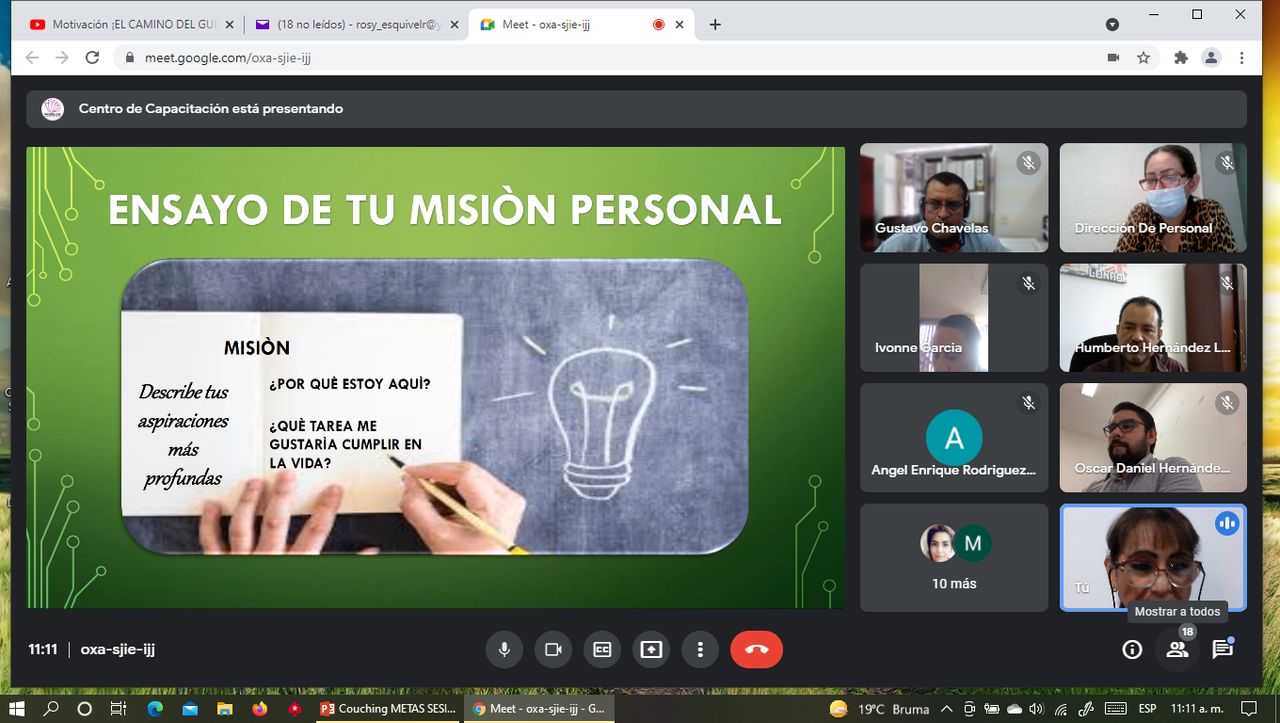Open the '10 más' participants tile
This screenshot has height=723, width=1280.
954,558
